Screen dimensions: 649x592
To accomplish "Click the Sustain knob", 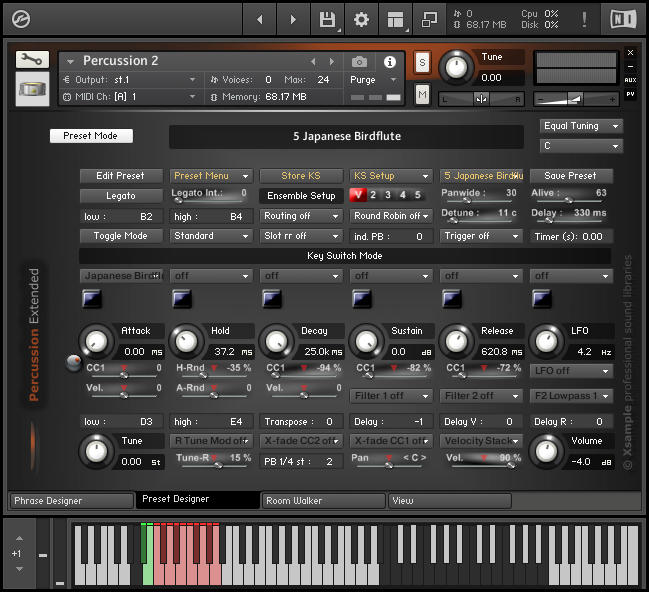I will 366,342.
